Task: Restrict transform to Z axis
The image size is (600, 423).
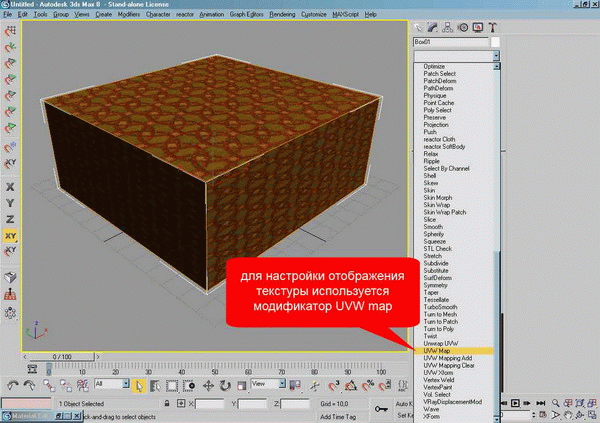Action: click(10, 219)
